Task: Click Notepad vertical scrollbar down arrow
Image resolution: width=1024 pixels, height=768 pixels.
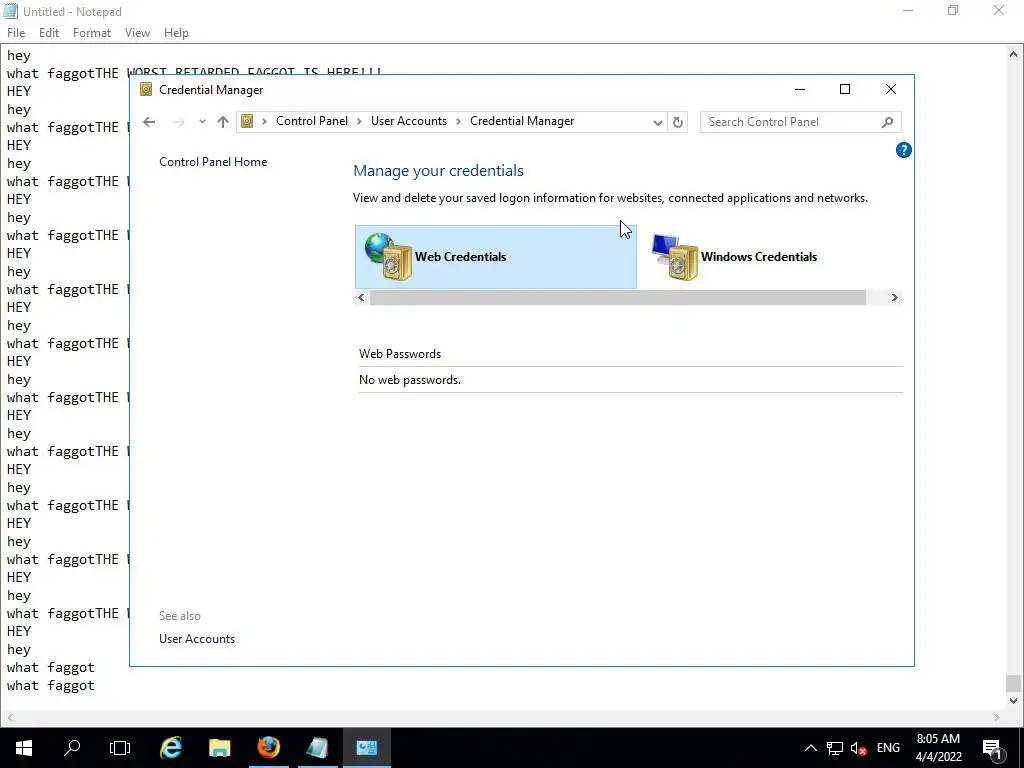Action: (1014, 701)
